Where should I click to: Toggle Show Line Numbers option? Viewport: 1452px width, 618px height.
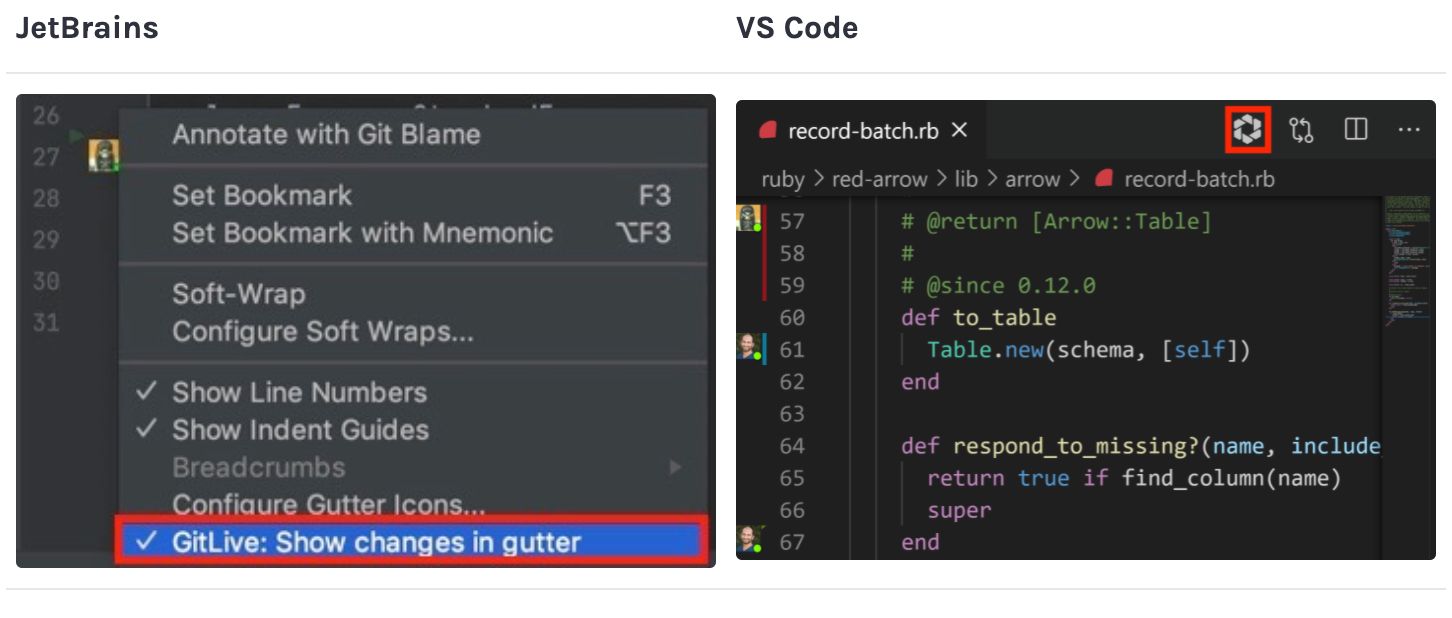pyautogui.click(x=299, y=392)
